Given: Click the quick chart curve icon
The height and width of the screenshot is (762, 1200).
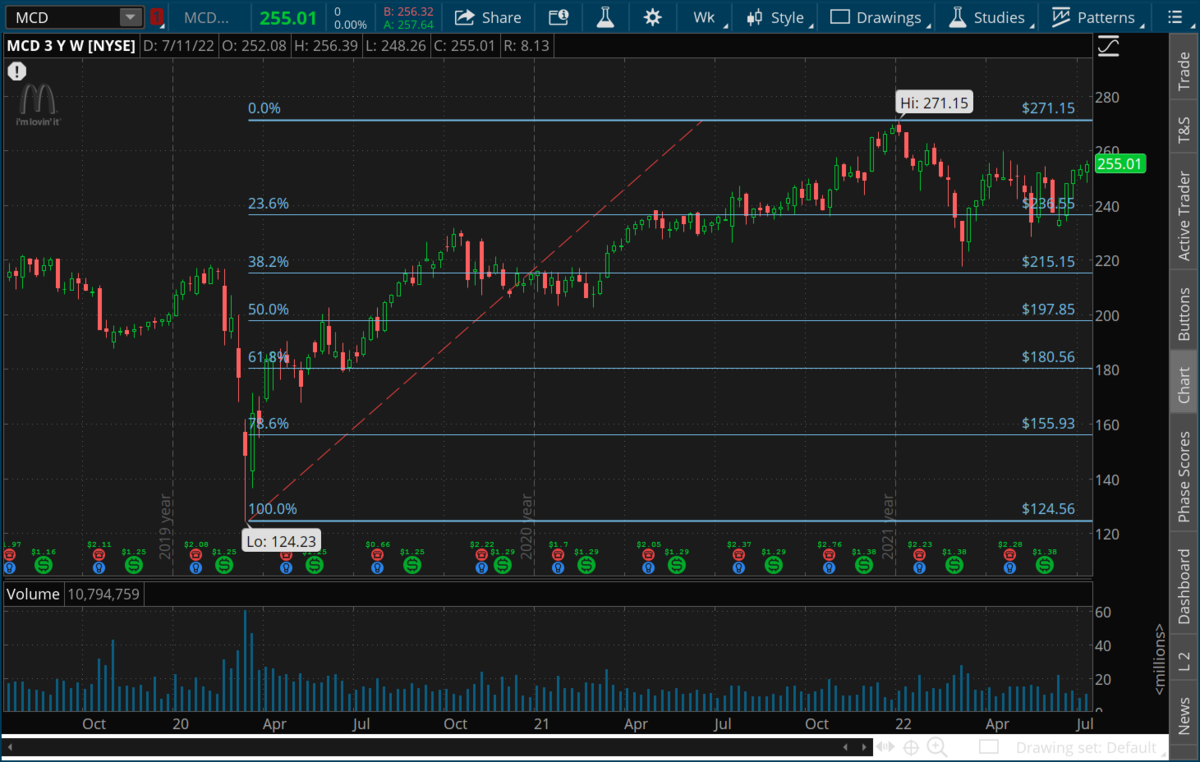Looking at the screenshot, I should (x=1107, y=46).
